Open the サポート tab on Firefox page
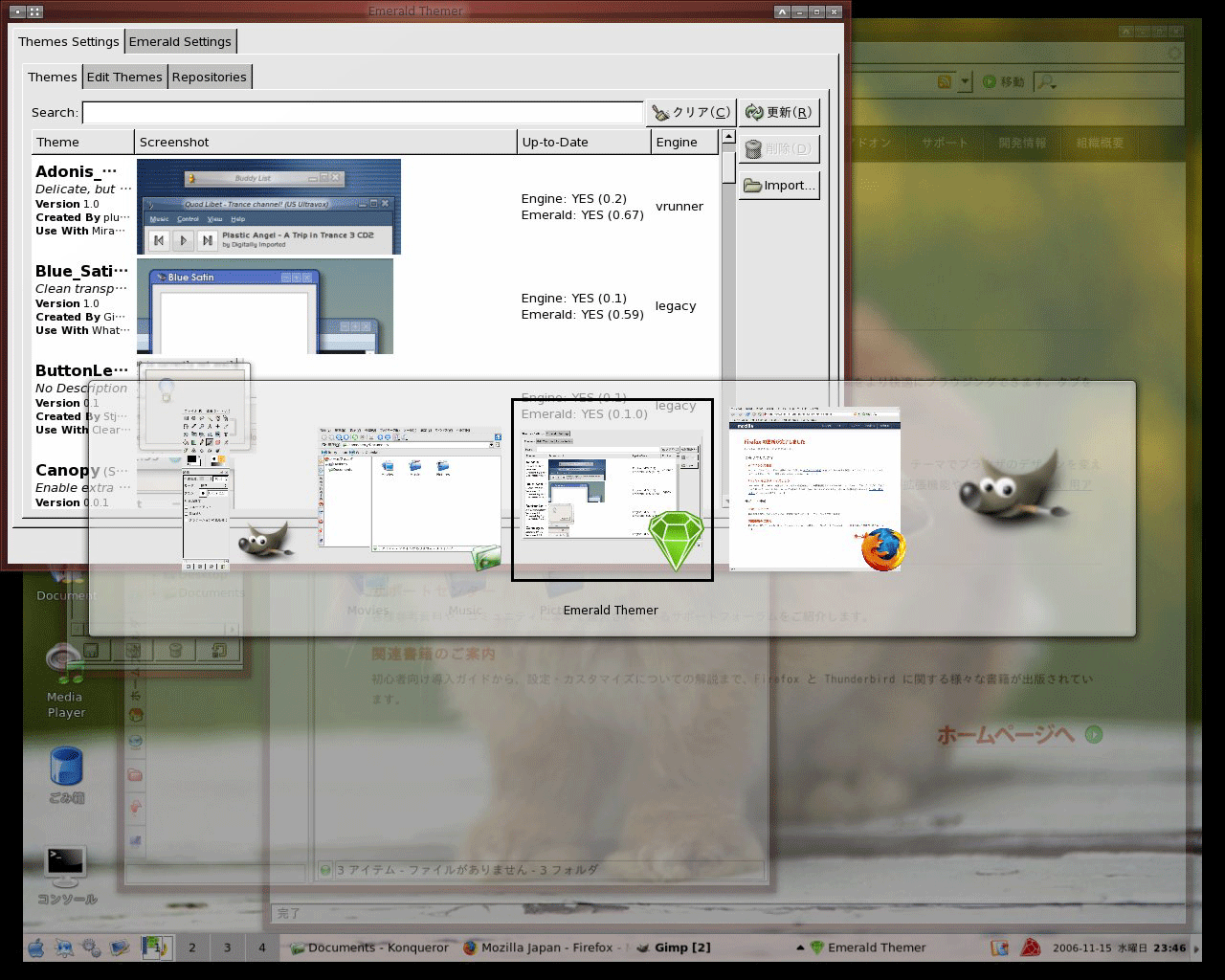This screenshot has width=1225, height=980. coord(945,143)
